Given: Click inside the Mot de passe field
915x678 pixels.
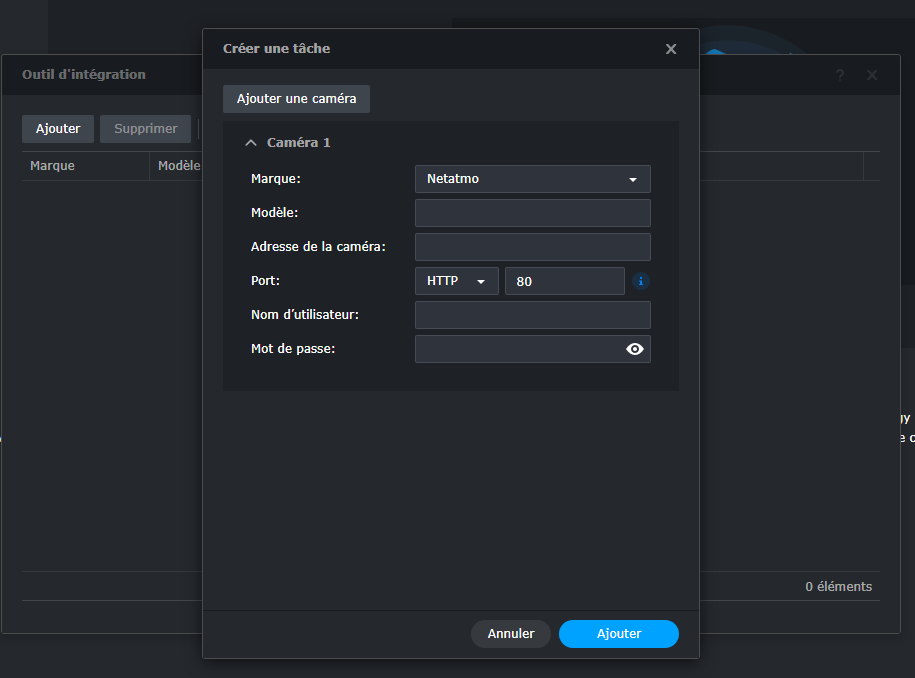Looking at the screenshot, I should tap(517, 349).
